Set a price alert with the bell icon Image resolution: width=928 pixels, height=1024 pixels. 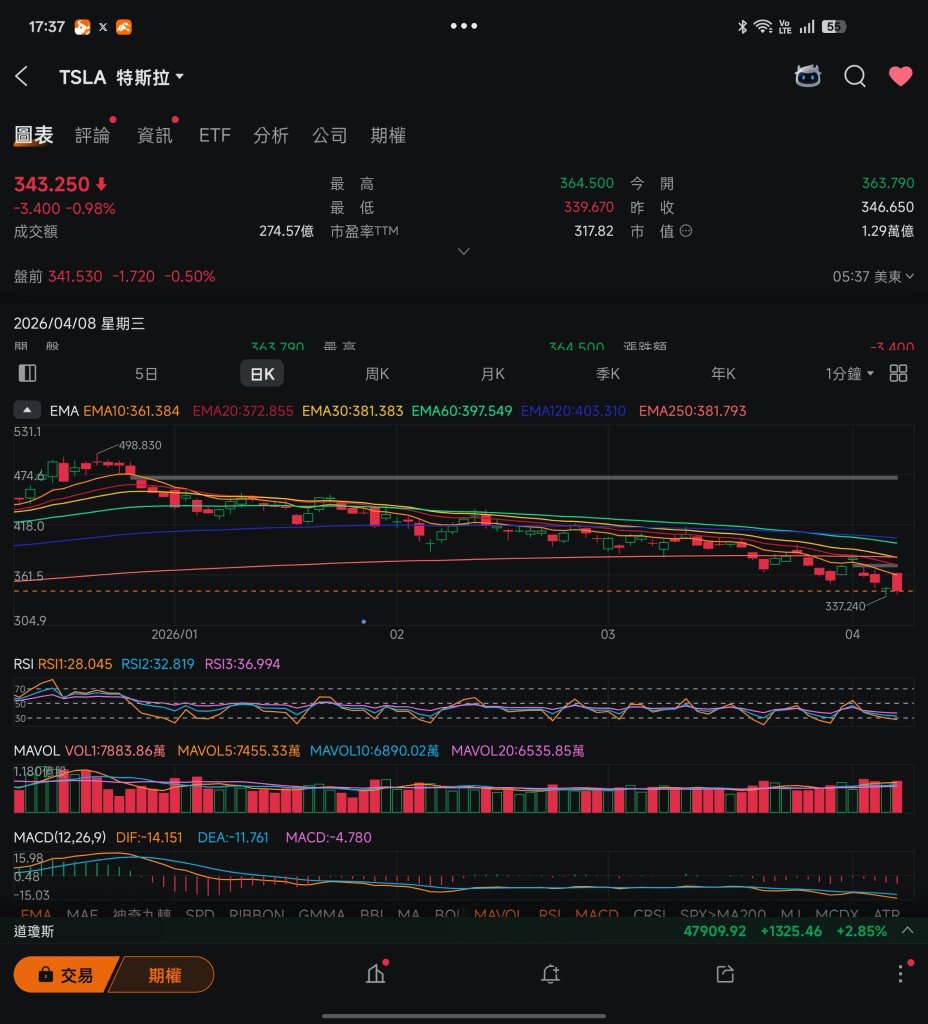[x=551, y=974]
